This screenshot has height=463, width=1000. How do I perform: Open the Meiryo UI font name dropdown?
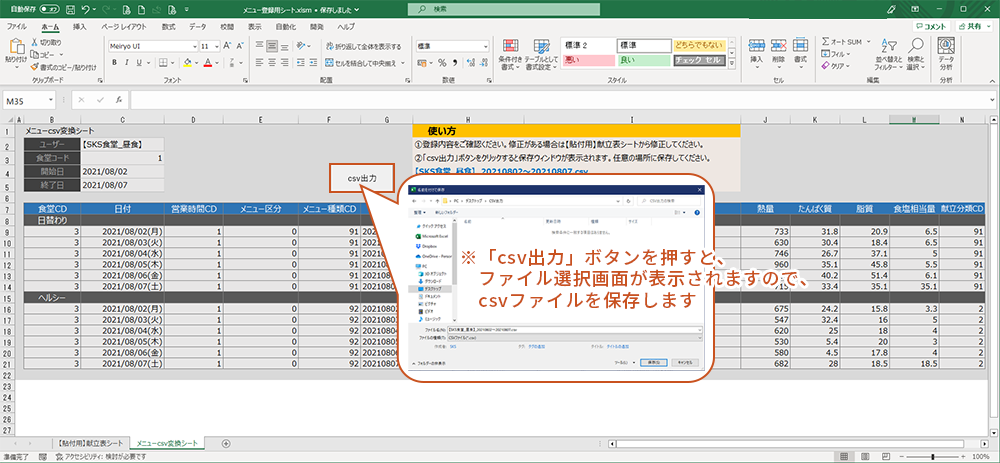point(192,46)
